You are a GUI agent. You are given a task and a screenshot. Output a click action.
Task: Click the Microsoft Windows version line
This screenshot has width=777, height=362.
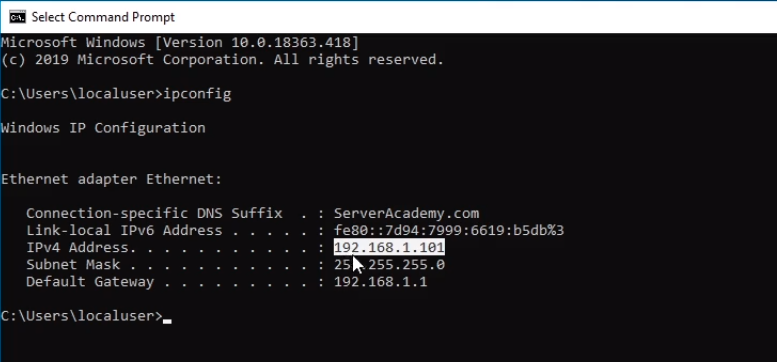pos(179,43)
